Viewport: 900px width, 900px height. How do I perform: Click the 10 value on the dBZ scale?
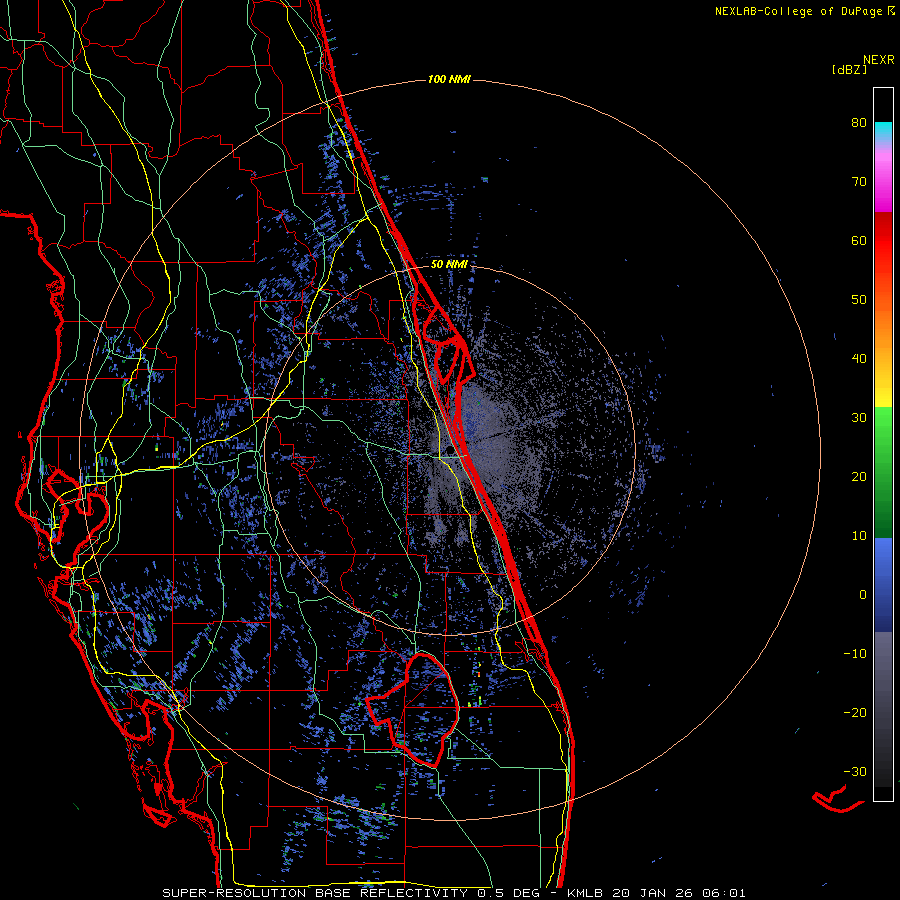point(859,536)
